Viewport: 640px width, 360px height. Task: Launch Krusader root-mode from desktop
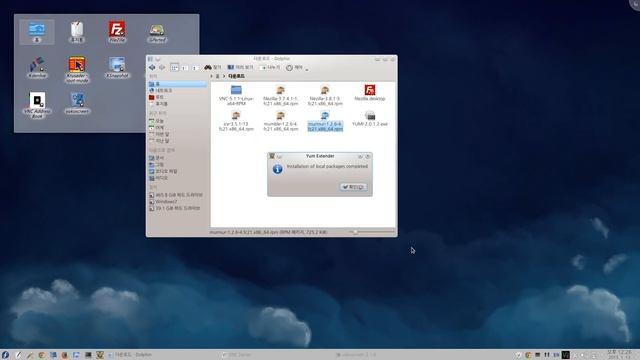coord(77,69)
